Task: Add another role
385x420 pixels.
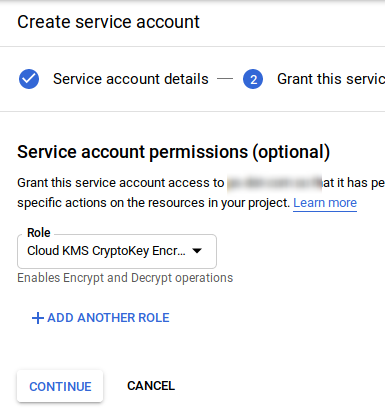Action: click(101, 318)
